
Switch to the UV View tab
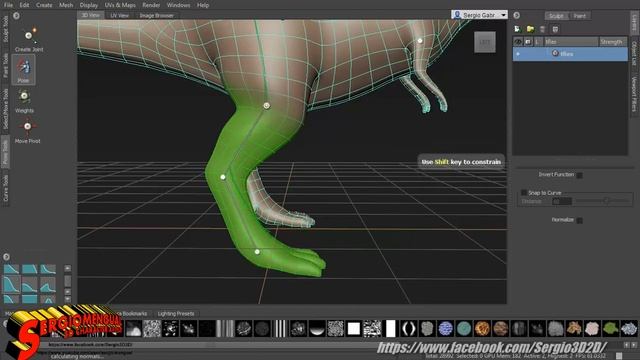120,16
